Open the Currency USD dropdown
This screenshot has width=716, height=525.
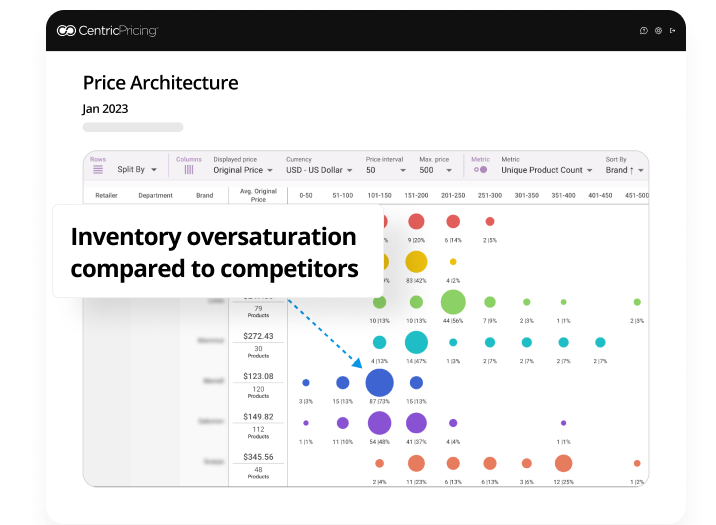pos(320,170)
